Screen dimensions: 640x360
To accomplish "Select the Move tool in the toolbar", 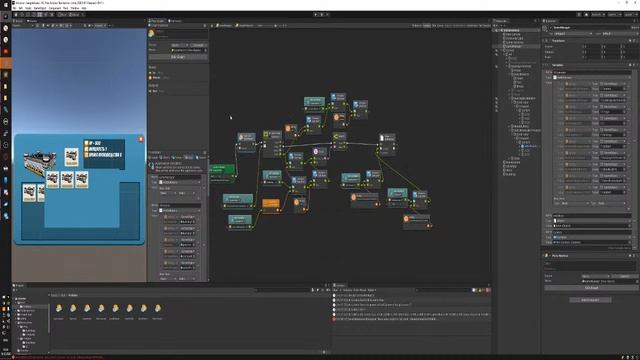I will point(22,15).
